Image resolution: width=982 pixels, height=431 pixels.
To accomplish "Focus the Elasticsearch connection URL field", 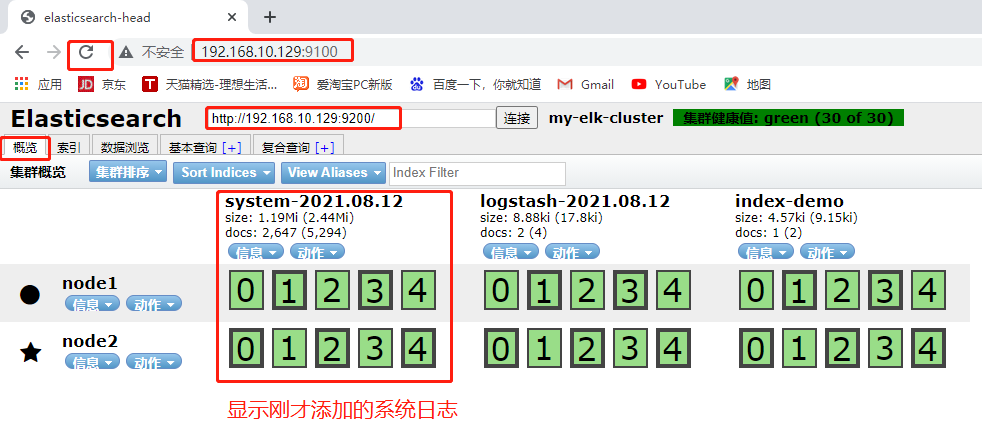I will (351, 118).
